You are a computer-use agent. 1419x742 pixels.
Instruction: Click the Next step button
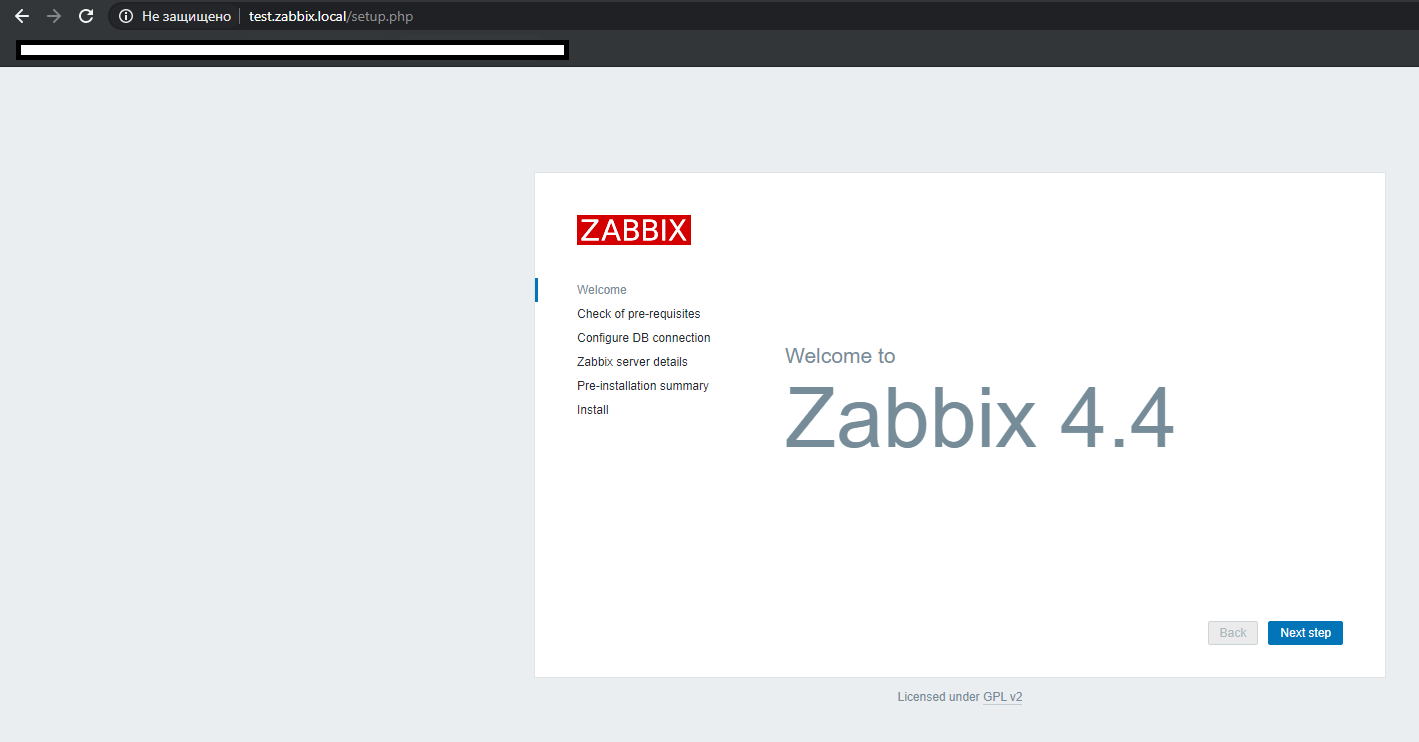(x=1305, y=633)
